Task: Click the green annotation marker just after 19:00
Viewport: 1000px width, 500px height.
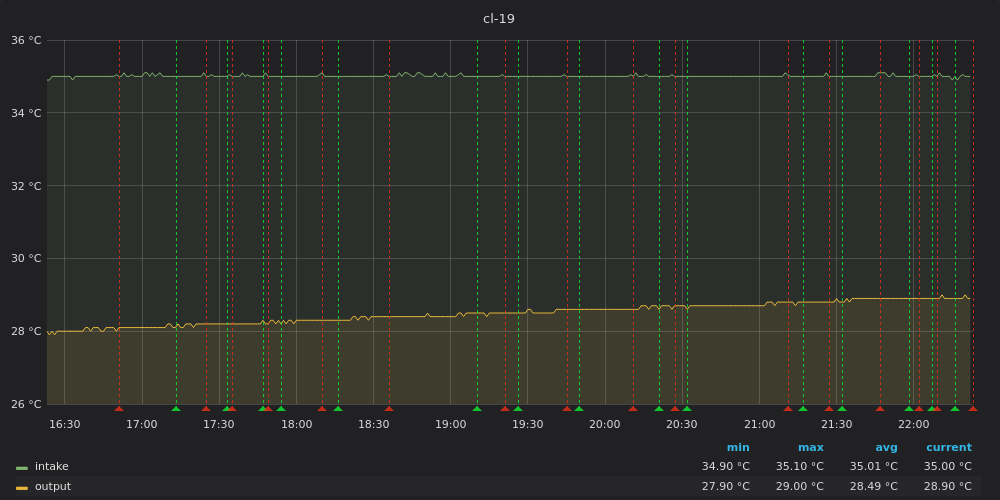Action: (477, 408)
